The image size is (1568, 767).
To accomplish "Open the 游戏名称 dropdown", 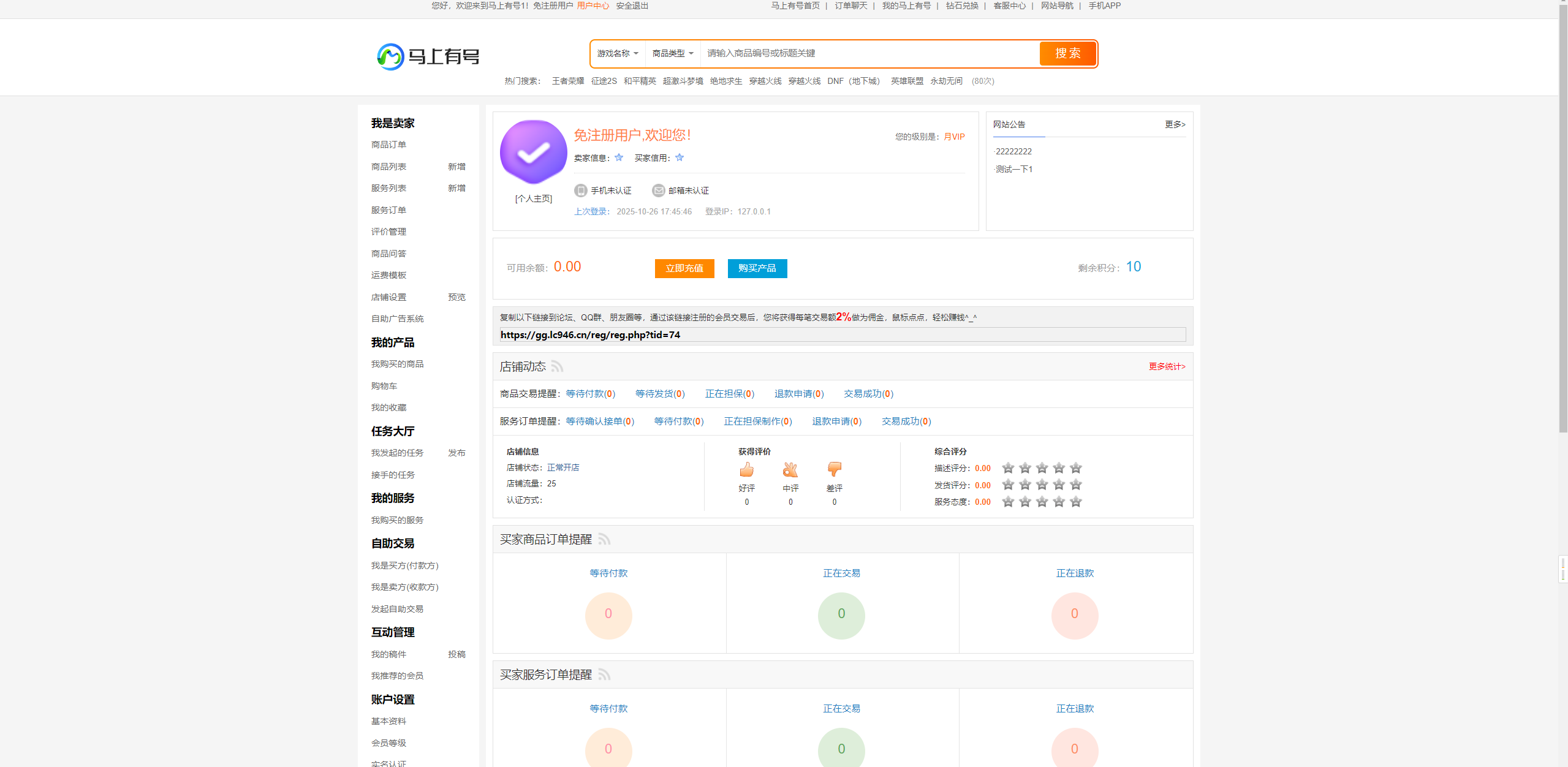I will point(618,53).
